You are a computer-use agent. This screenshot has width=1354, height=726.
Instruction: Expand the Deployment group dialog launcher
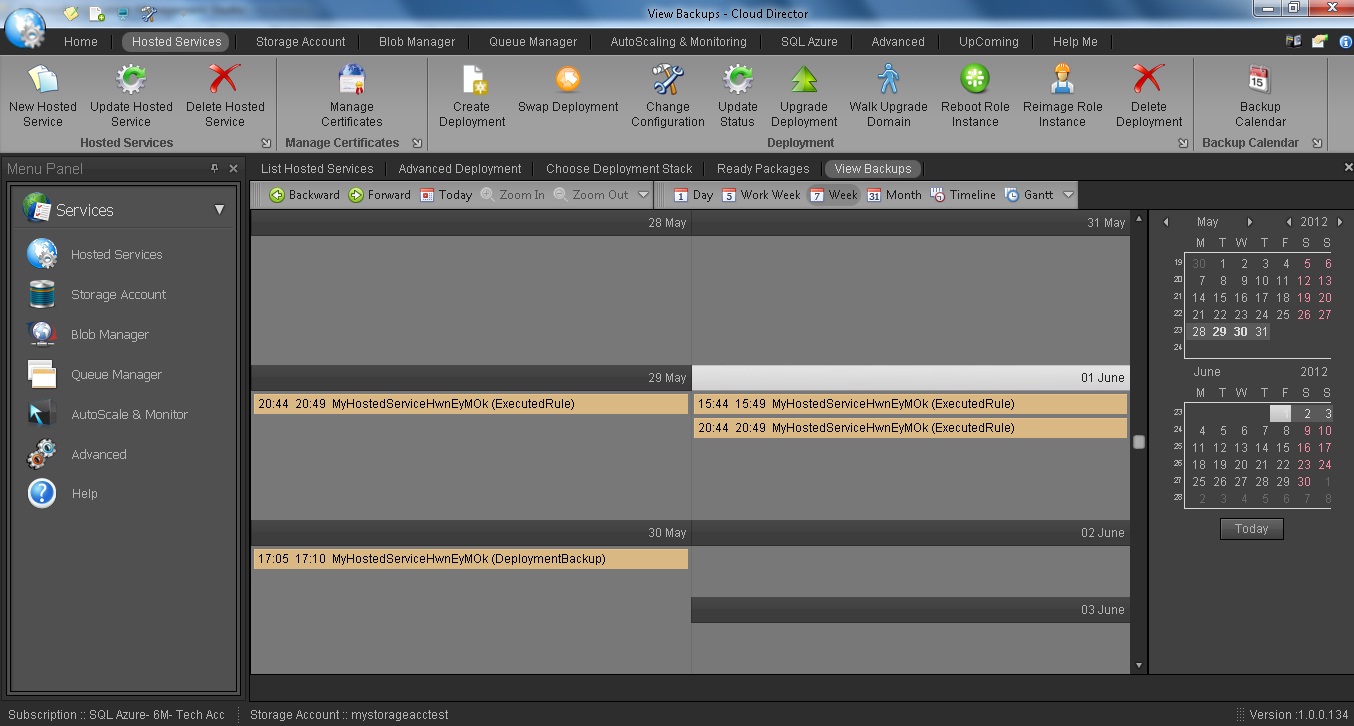tap(1183, 143)
